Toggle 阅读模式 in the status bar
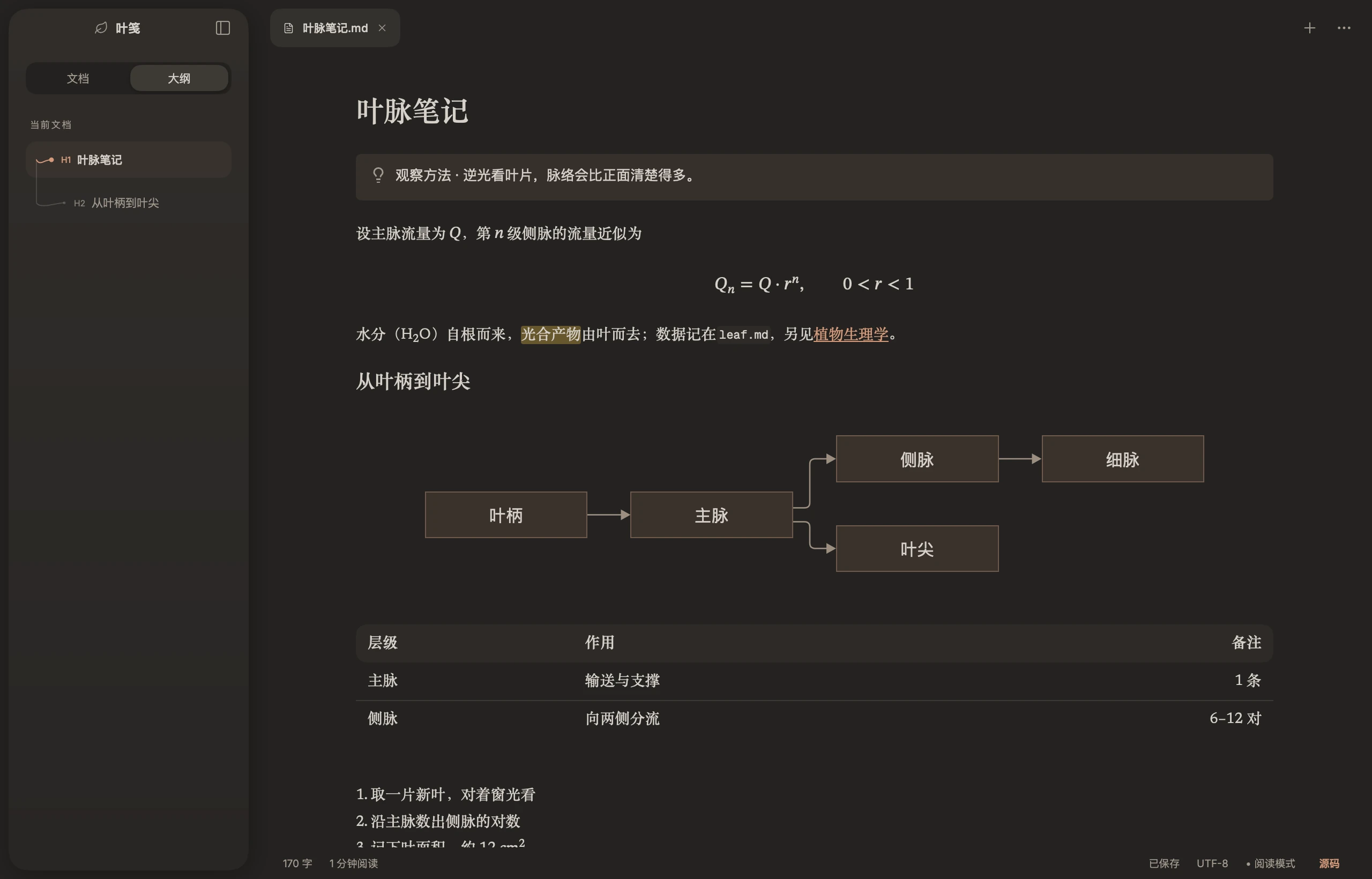The width and height of the screenshot is (1372, 879). [x=1270, y=863]
